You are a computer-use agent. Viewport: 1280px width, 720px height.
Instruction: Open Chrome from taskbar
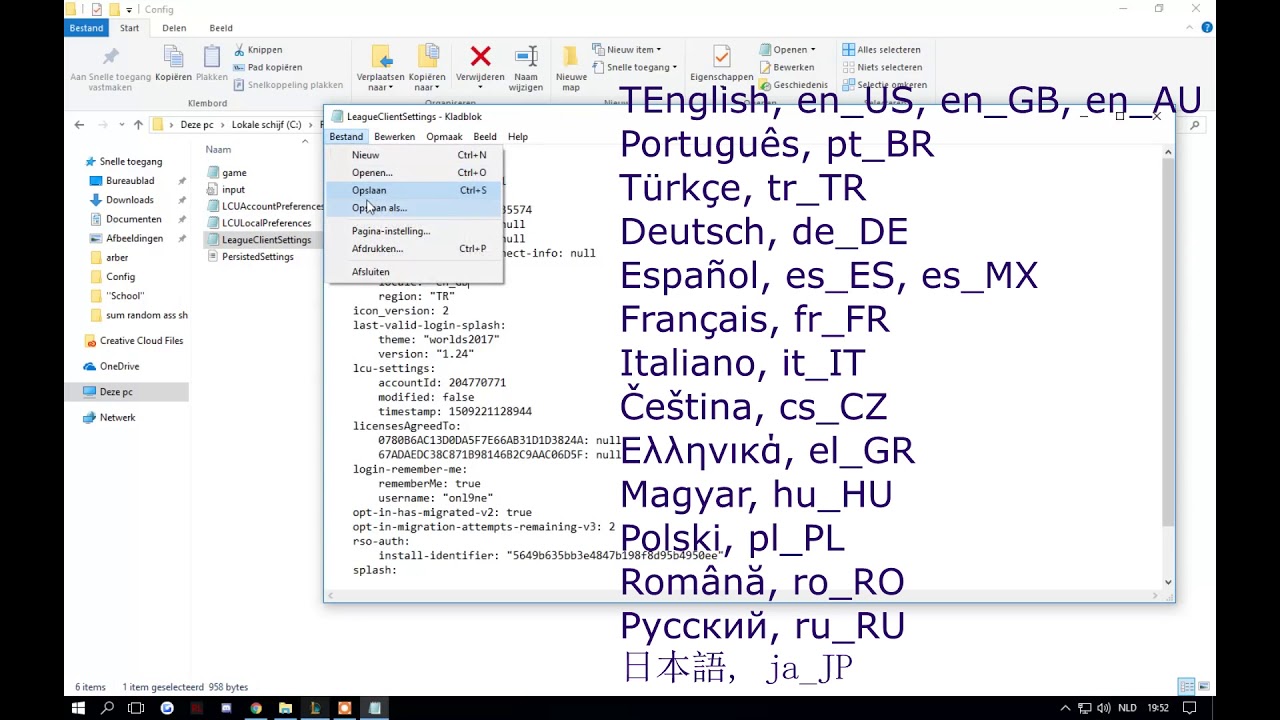256,708
